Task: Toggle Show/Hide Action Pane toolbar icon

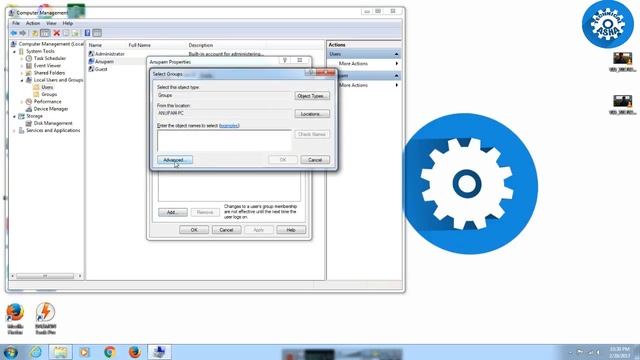Action: pyautogui.click(x=97, y=33)
